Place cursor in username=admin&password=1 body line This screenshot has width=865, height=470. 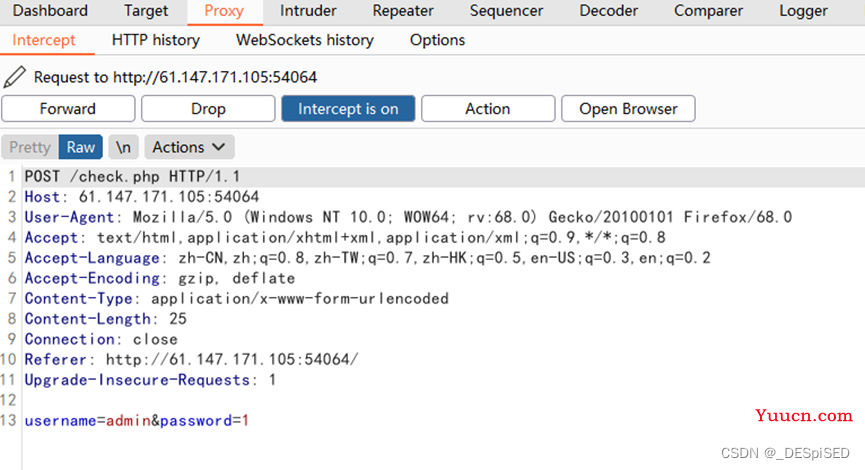(137, 421)
